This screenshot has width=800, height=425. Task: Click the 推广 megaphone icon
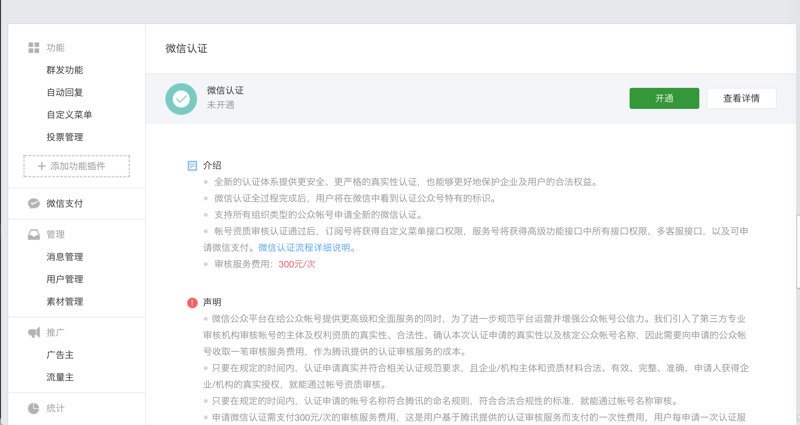click(x=34, y=333)
